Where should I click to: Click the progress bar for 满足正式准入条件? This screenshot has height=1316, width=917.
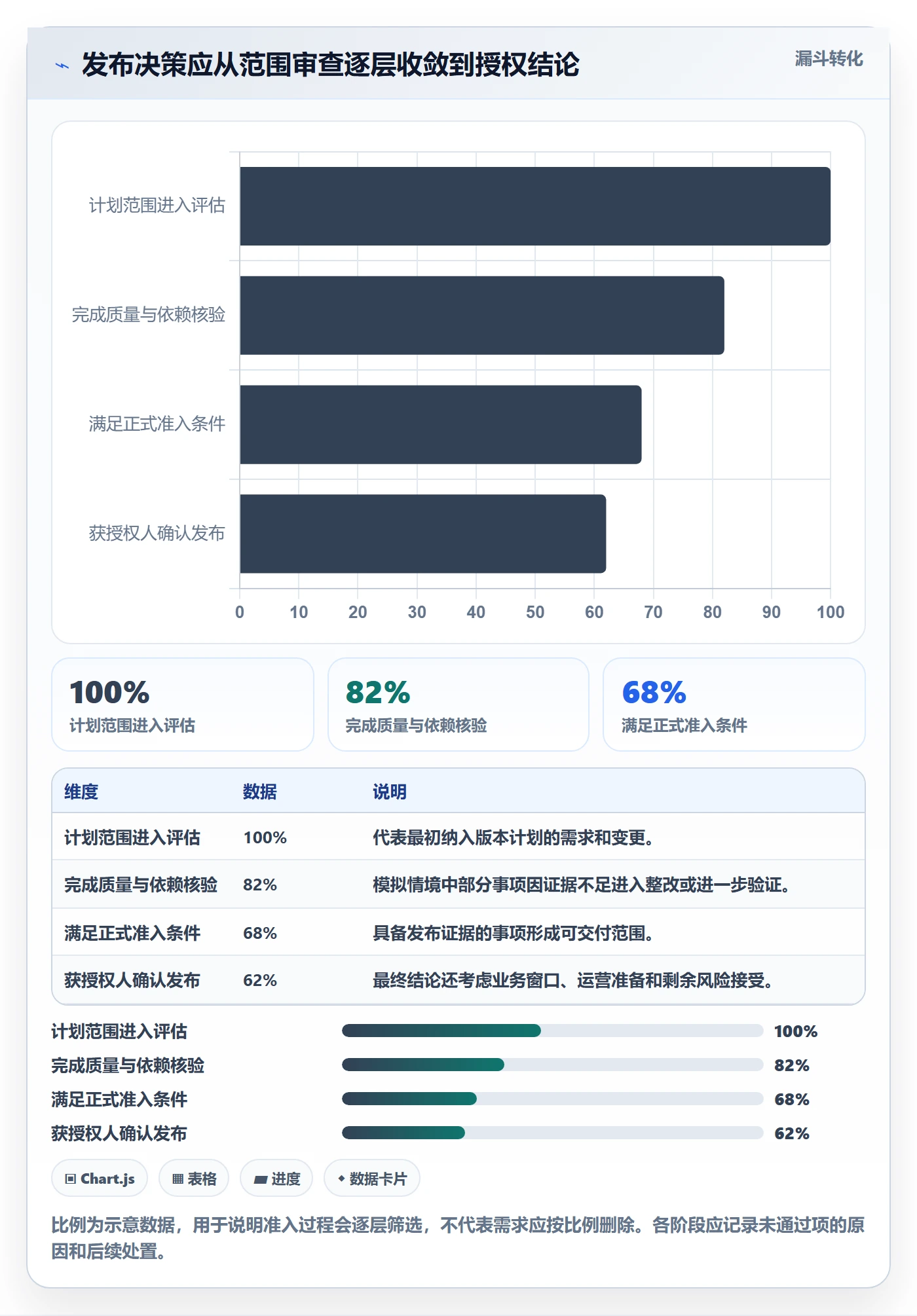coord(553,1099)
